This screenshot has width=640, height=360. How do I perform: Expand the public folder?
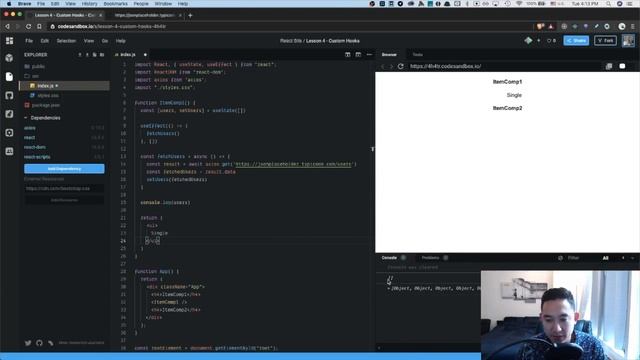[35, 66]
